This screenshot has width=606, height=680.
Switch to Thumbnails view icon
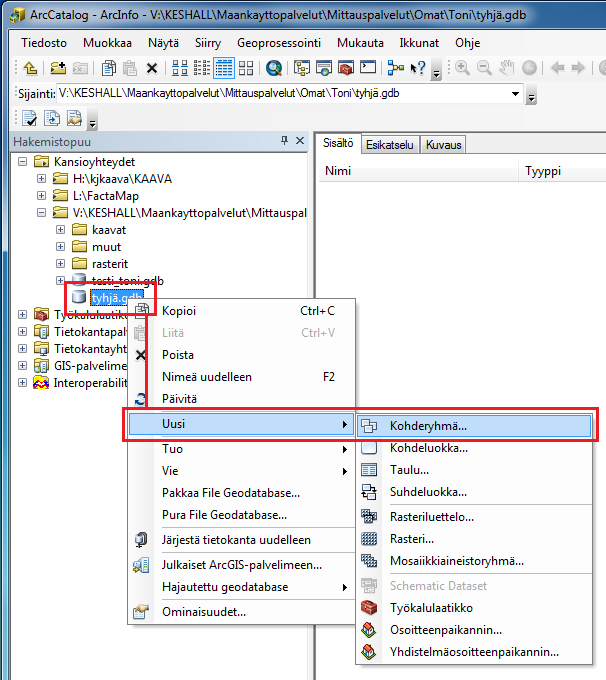pyautogui.click(x=246, y=68)
